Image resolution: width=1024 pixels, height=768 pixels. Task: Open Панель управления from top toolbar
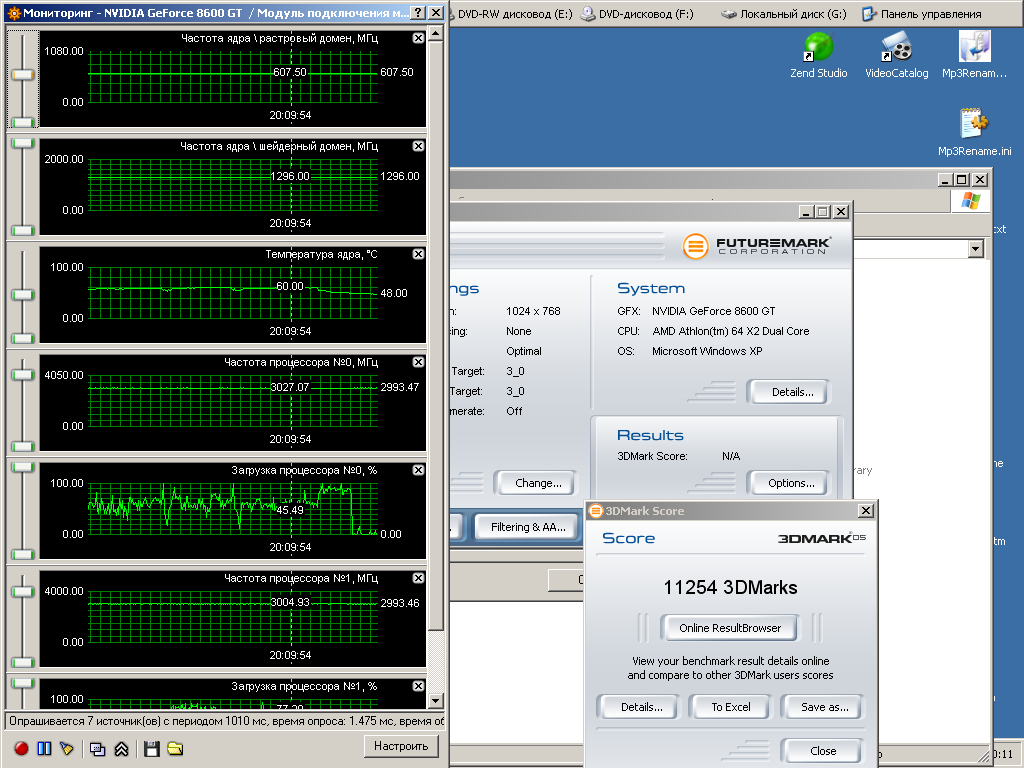click(922, 14)
